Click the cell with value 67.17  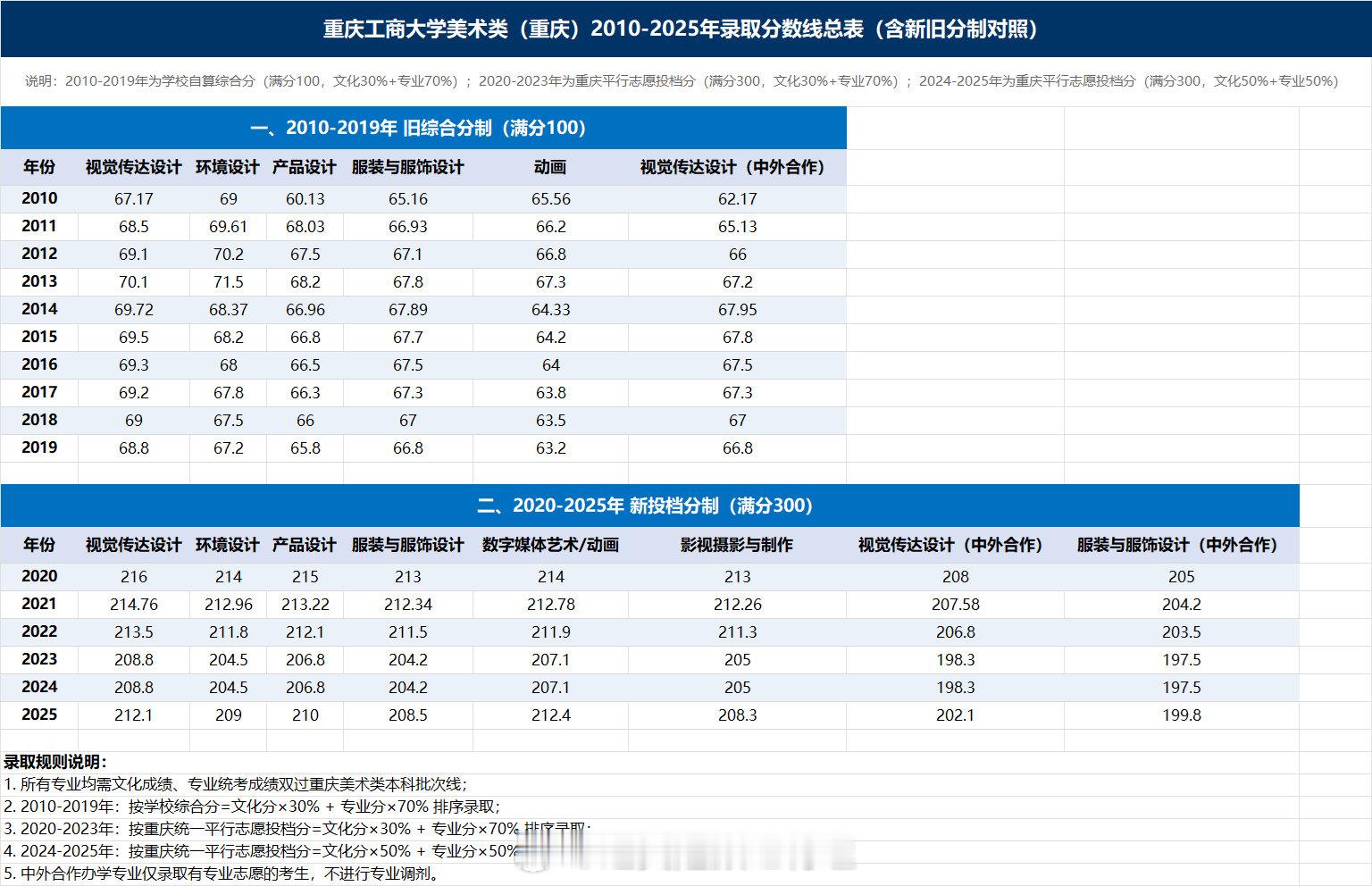[x=134, y=199]
